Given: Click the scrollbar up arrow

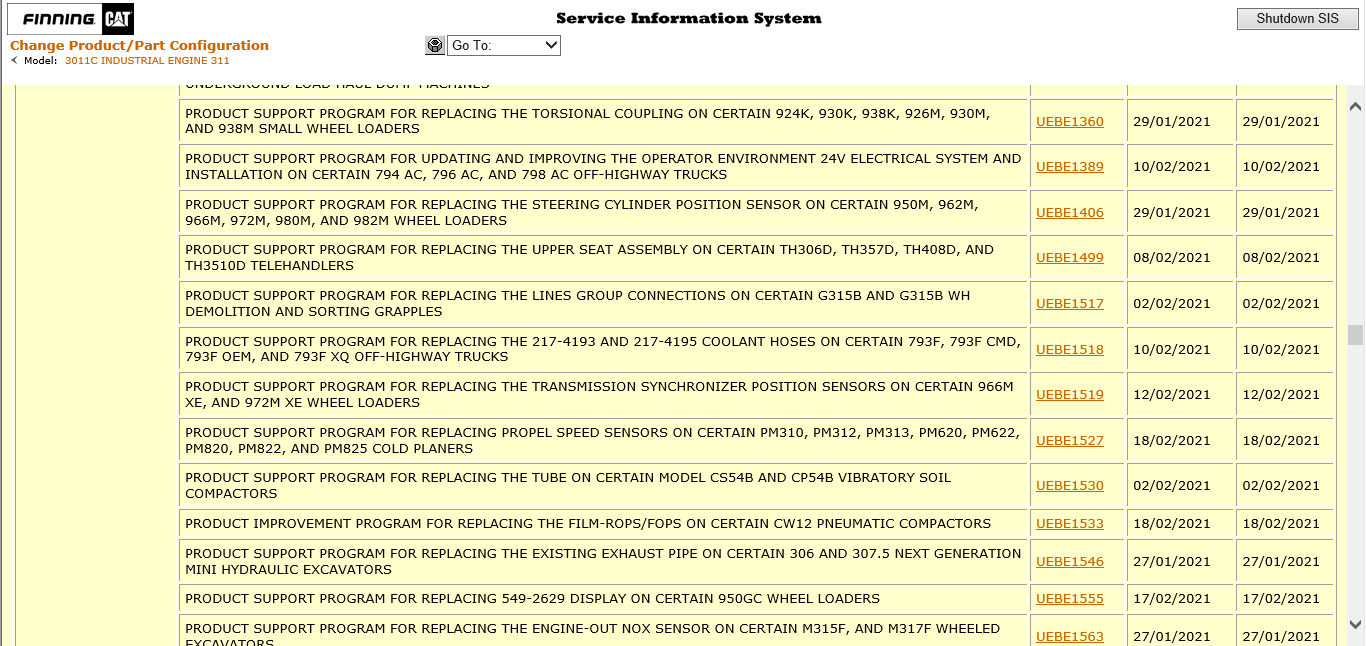Looking at the screenshot, I should pos(1355,105).
